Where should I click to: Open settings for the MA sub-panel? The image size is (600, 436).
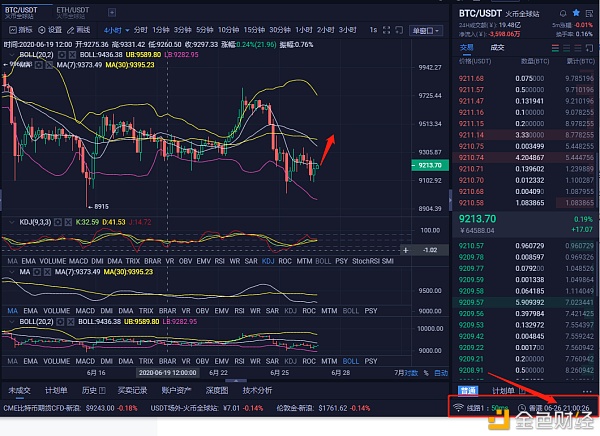point(37,272)
